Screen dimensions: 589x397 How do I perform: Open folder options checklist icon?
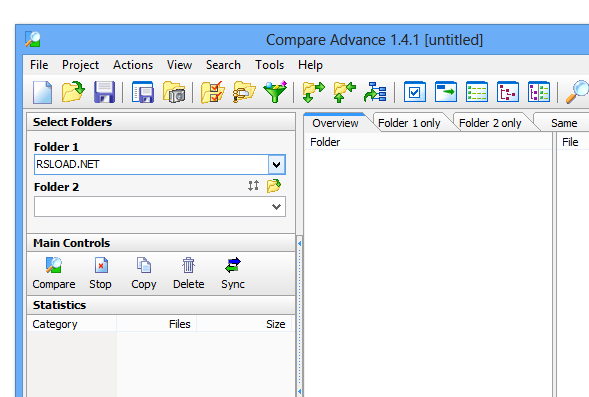coord(213,92)
